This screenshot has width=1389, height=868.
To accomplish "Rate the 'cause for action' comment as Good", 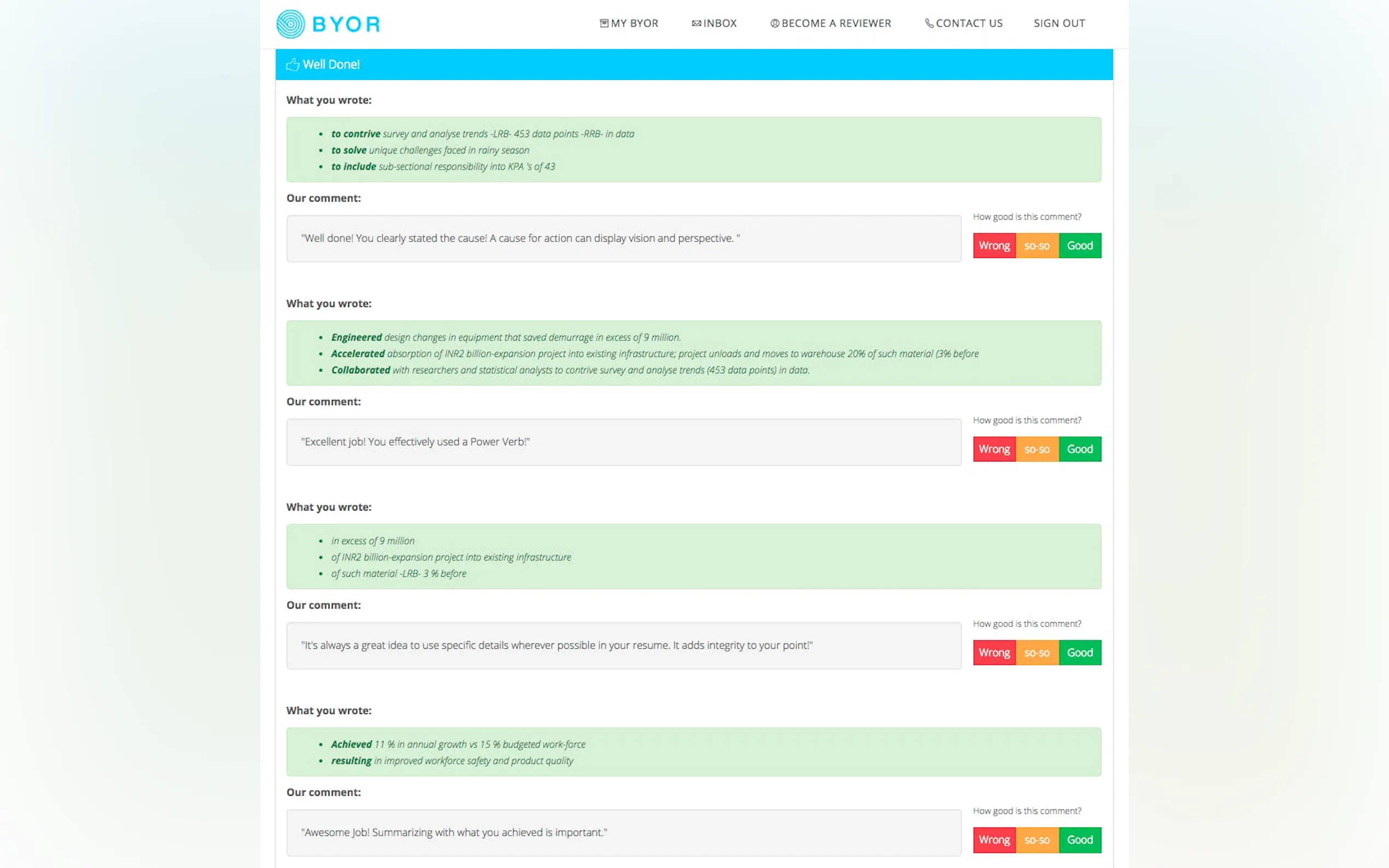I will [1079, 246].
